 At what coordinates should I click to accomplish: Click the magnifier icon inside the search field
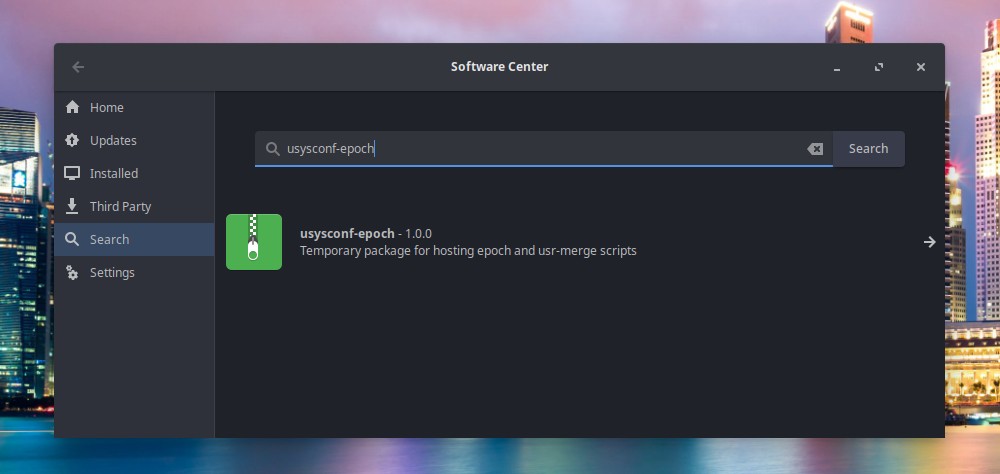point(272,149)
